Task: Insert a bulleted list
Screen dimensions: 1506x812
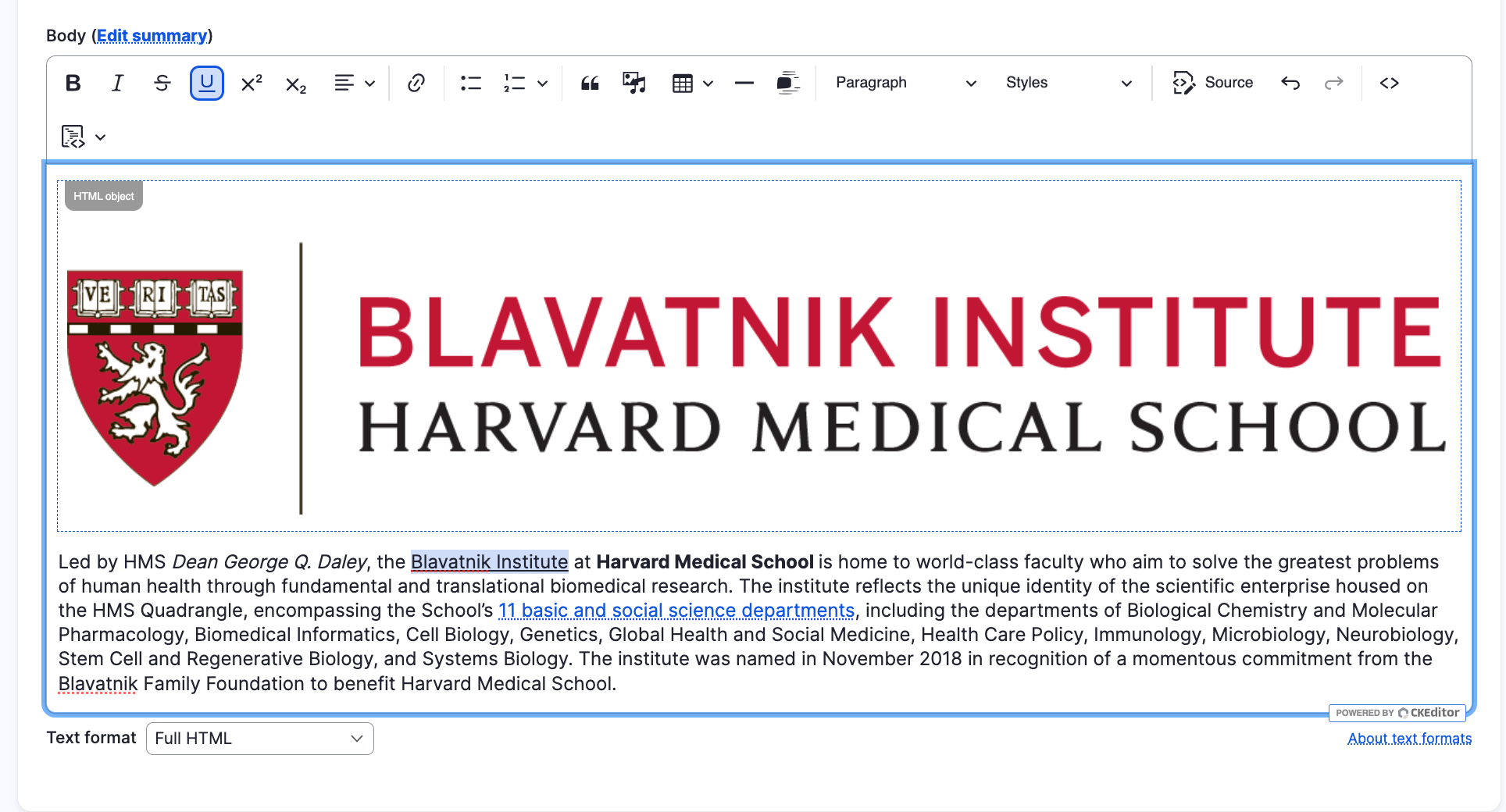Action: 471,83
